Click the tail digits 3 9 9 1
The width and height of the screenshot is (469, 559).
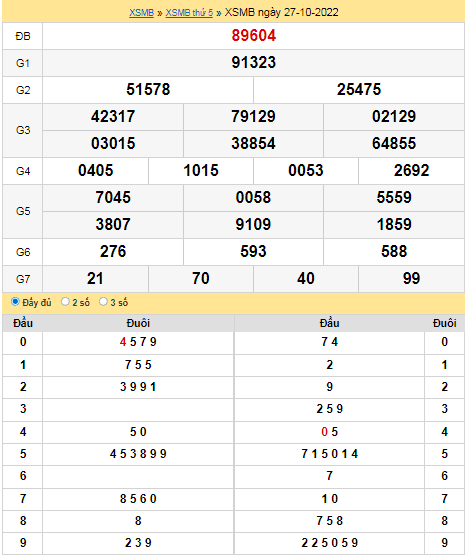pos(138,387)
